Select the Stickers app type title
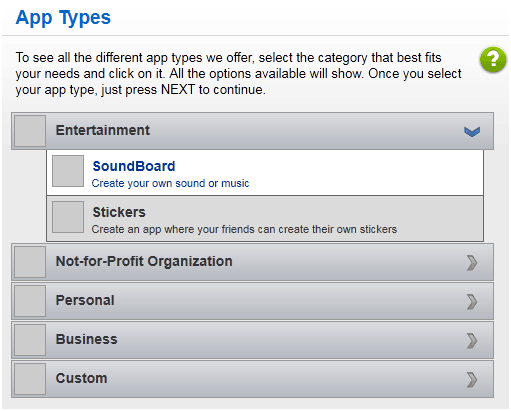The height and width of the screenshot is (411, 511). (x=119, y=212)
